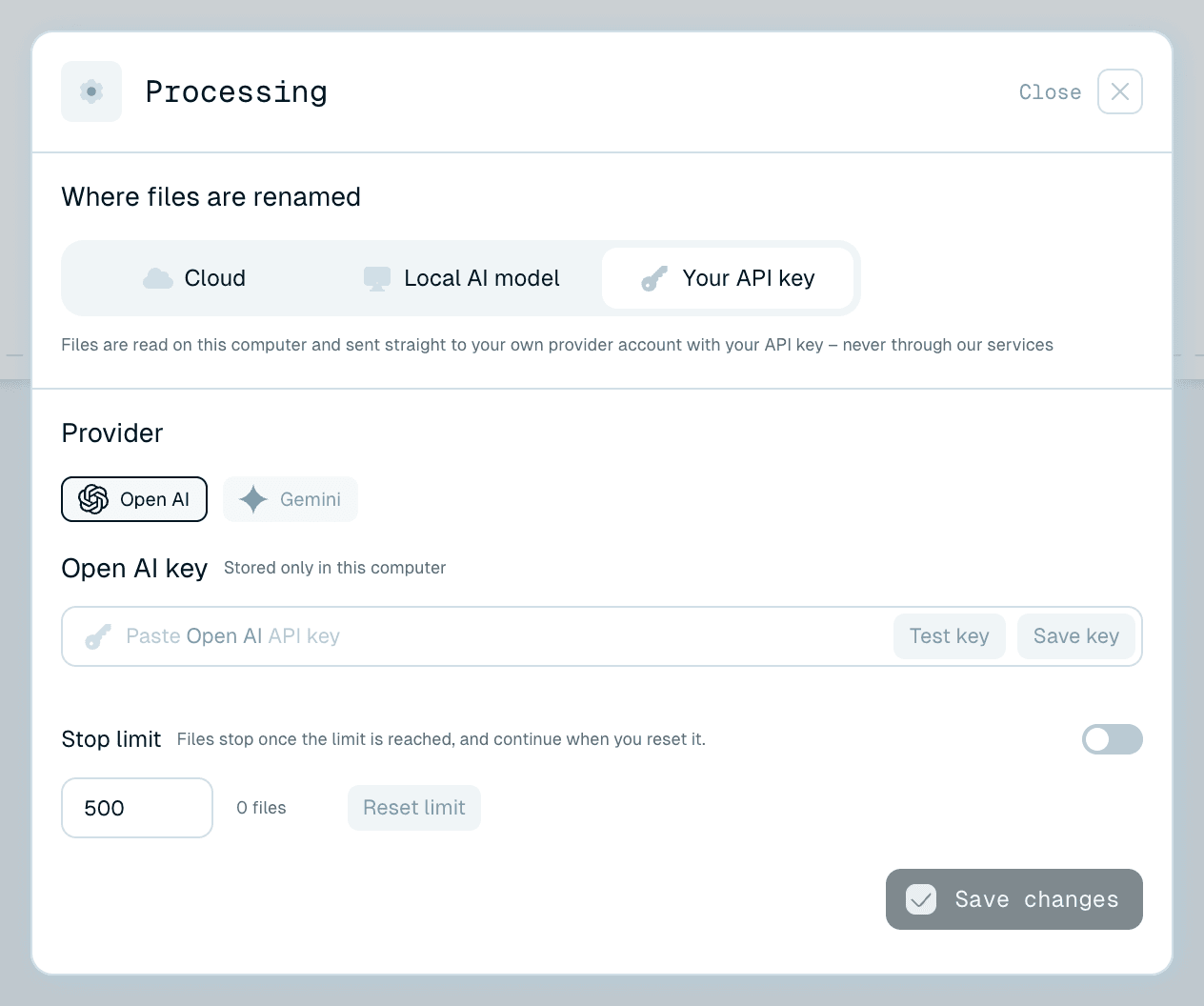
Task: Click the key icon inside the API key field
Action: point(98,636)
